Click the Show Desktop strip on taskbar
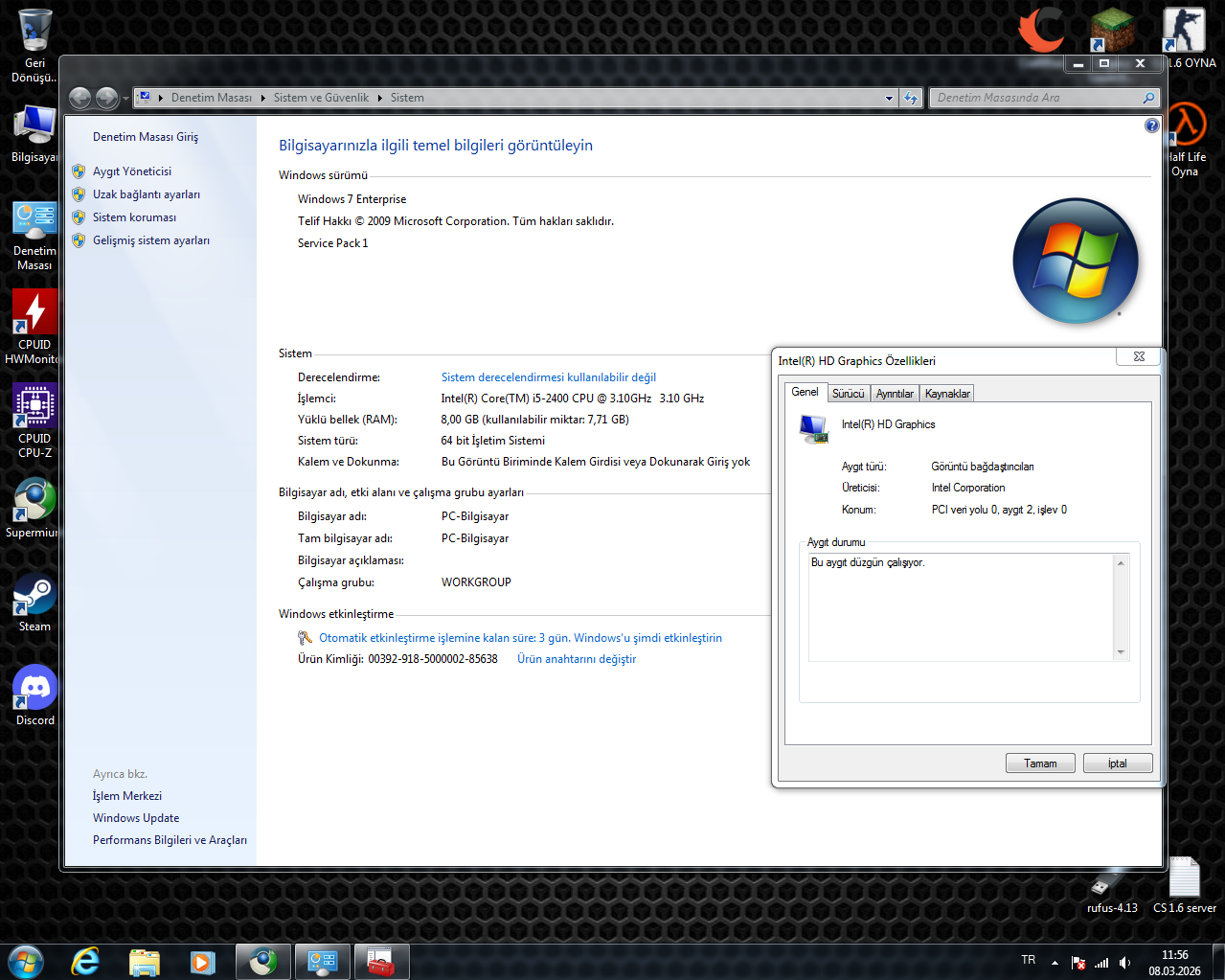 tap(1218, 961)
